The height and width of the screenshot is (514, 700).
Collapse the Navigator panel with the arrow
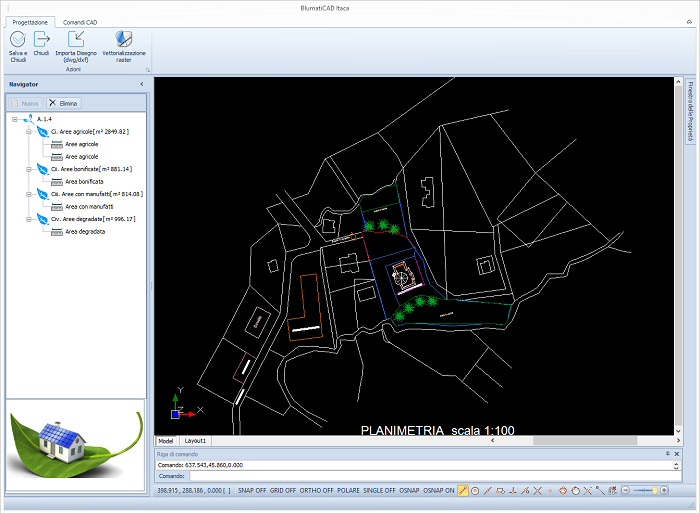click(x=141, y=84)
